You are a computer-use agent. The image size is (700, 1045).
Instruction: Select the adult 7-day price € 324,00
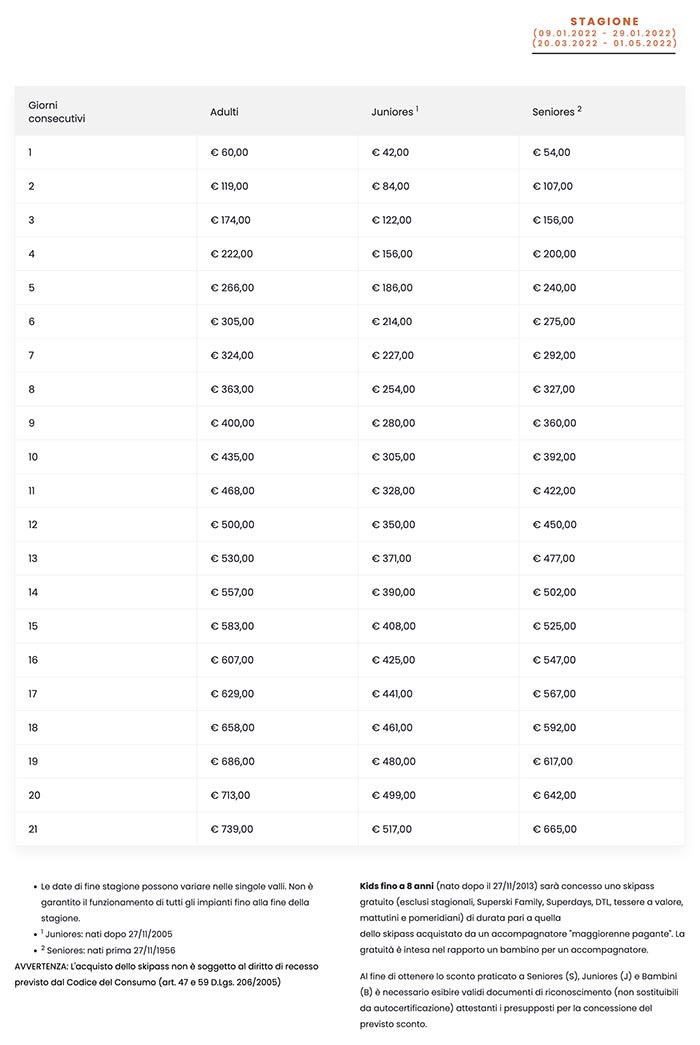(231, 355)
